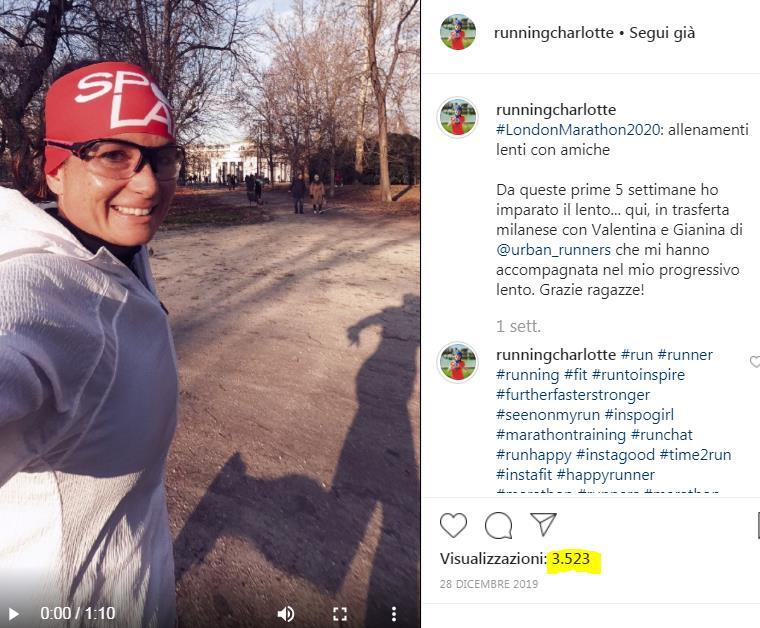Viewport: 760px width, 628px height.
Task: Click the avatar beside the caption text
Action: pos(458,118)
